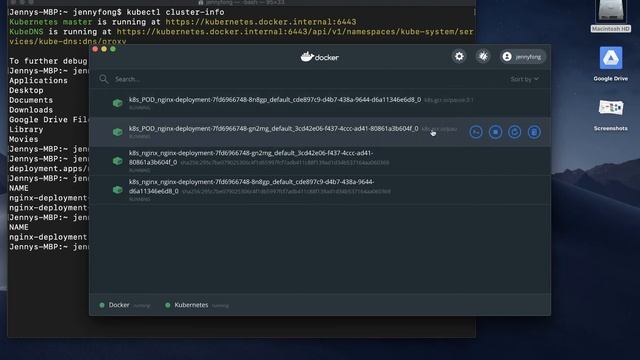Click the Downloads entry in the terminal listing
The image size is (640, 360).
pyautogui.click(x=31, y=110)
